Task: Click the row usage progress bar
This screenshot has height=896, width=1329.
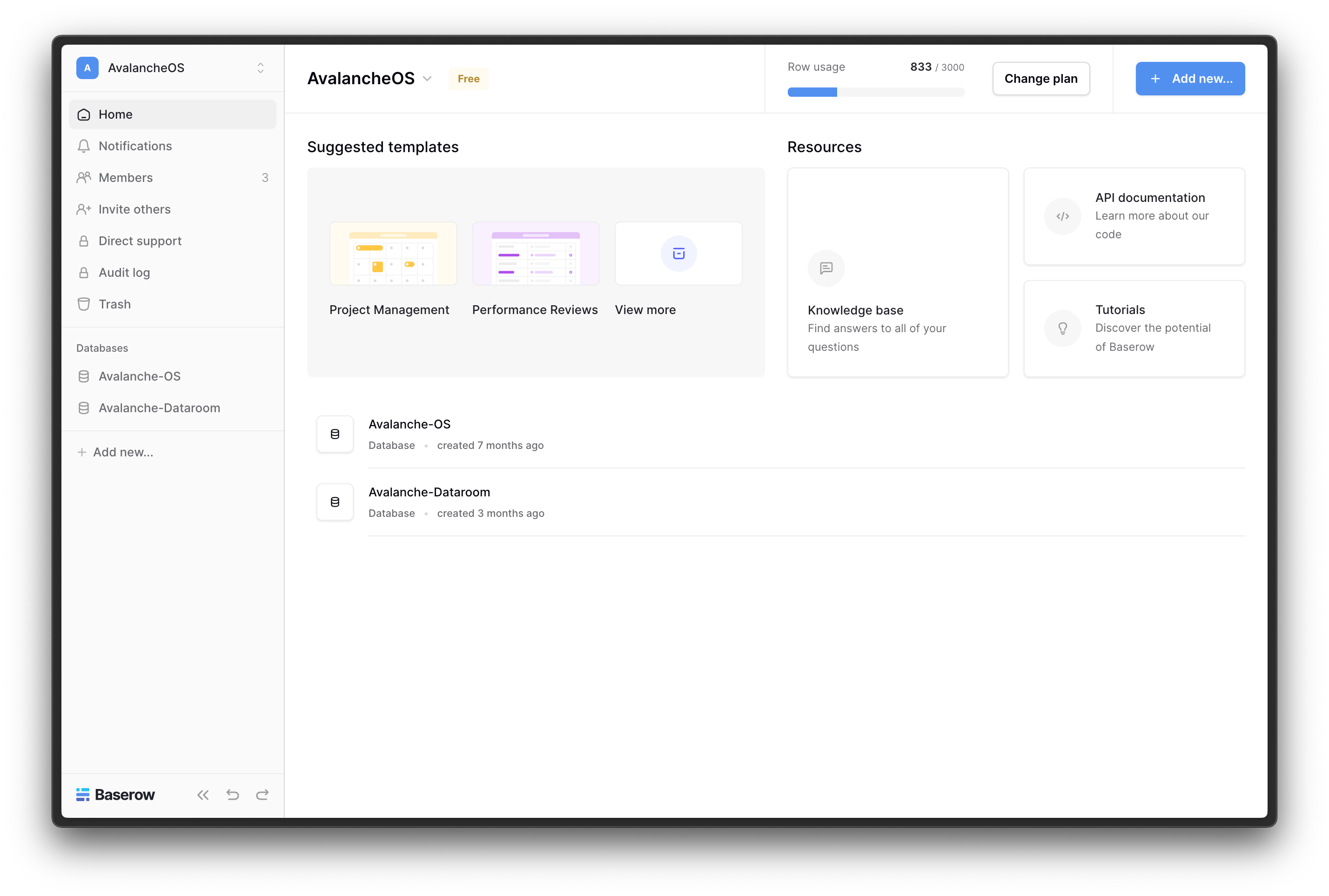Action: pyautogui.click(x=875, y=92)
